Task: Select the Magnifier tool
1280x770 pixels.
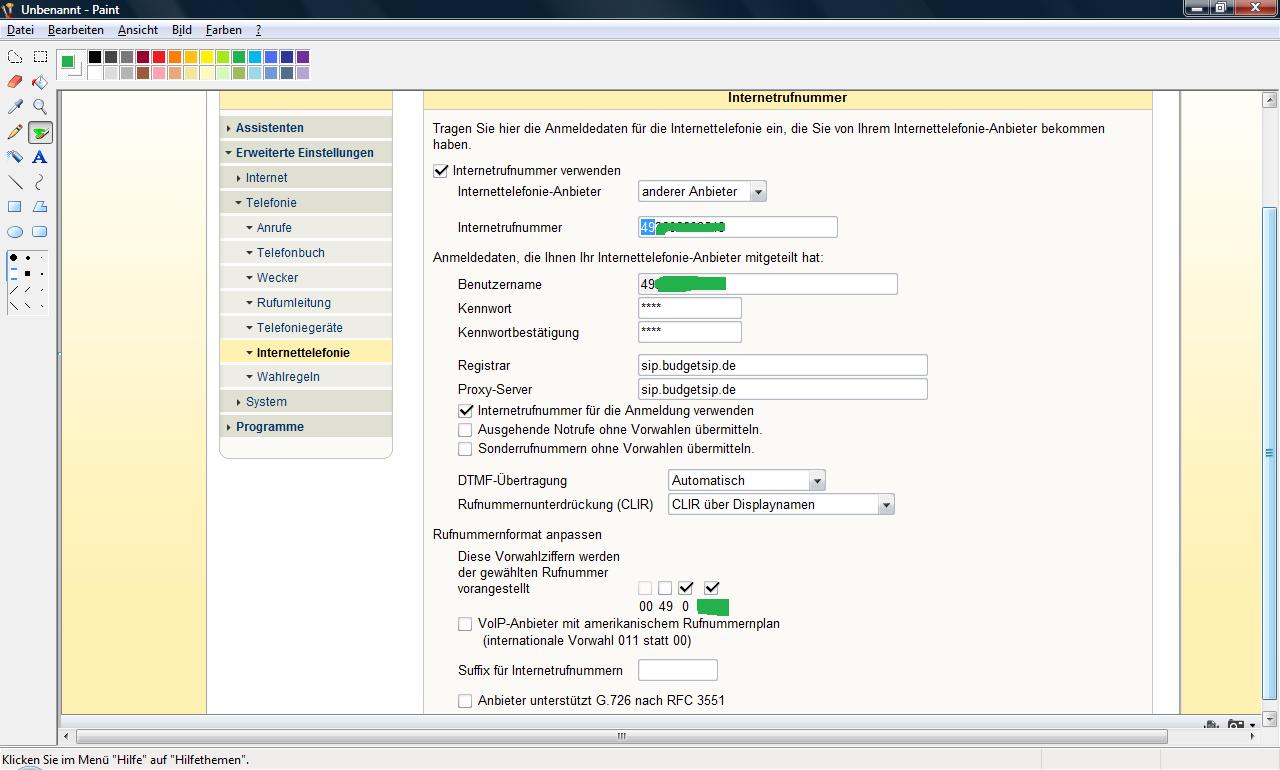Action: point(40,107)
